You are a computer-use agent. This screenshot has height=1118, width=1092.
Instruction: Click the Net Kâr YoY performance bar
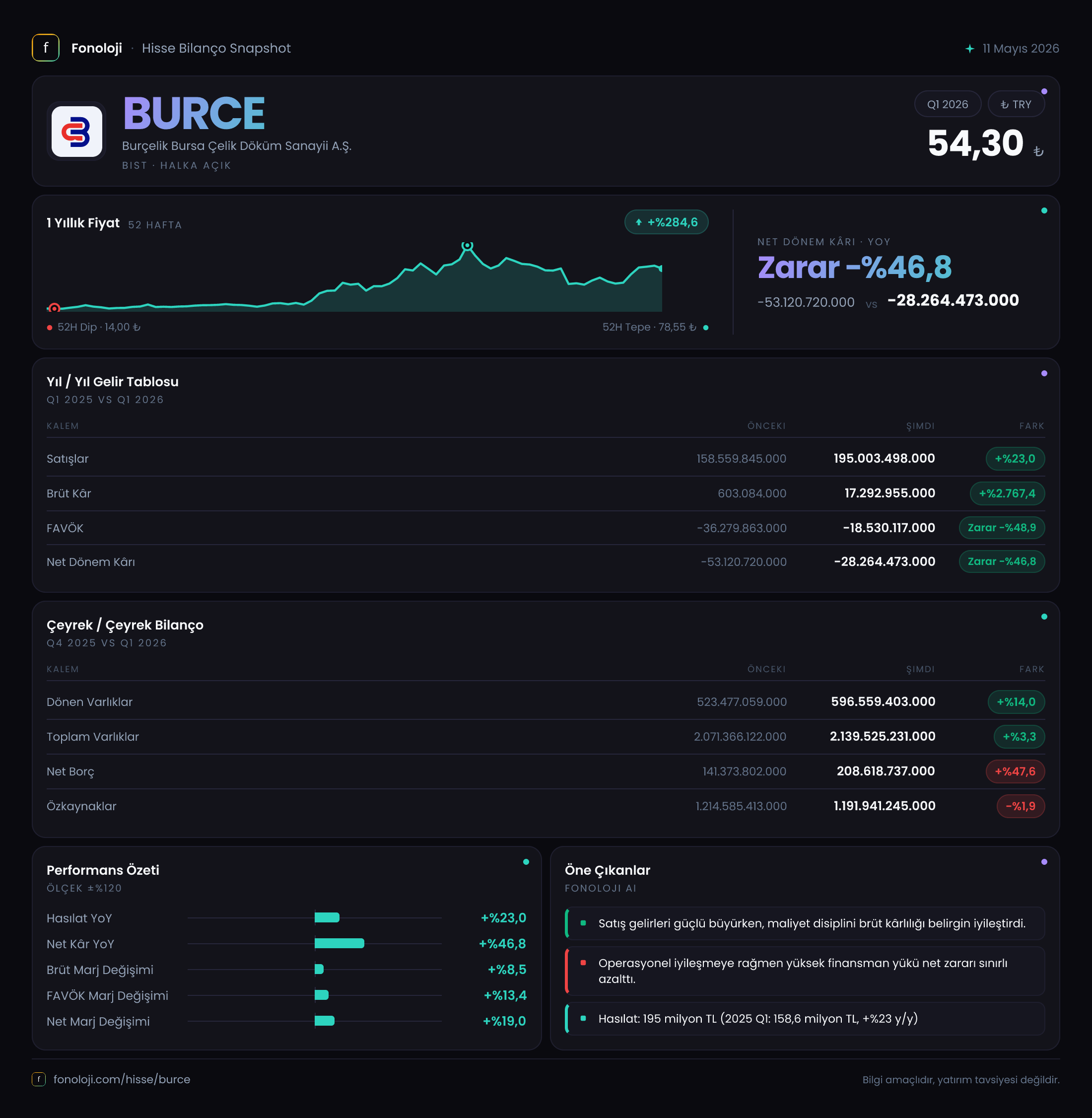click(339, 944)
